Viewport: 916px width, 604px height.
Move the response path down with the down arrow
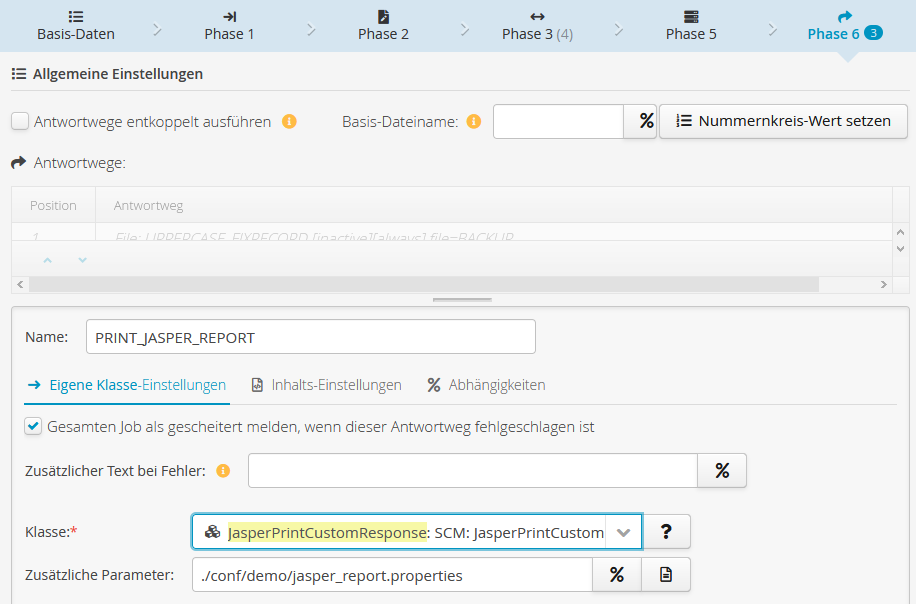tap(82, 260)
